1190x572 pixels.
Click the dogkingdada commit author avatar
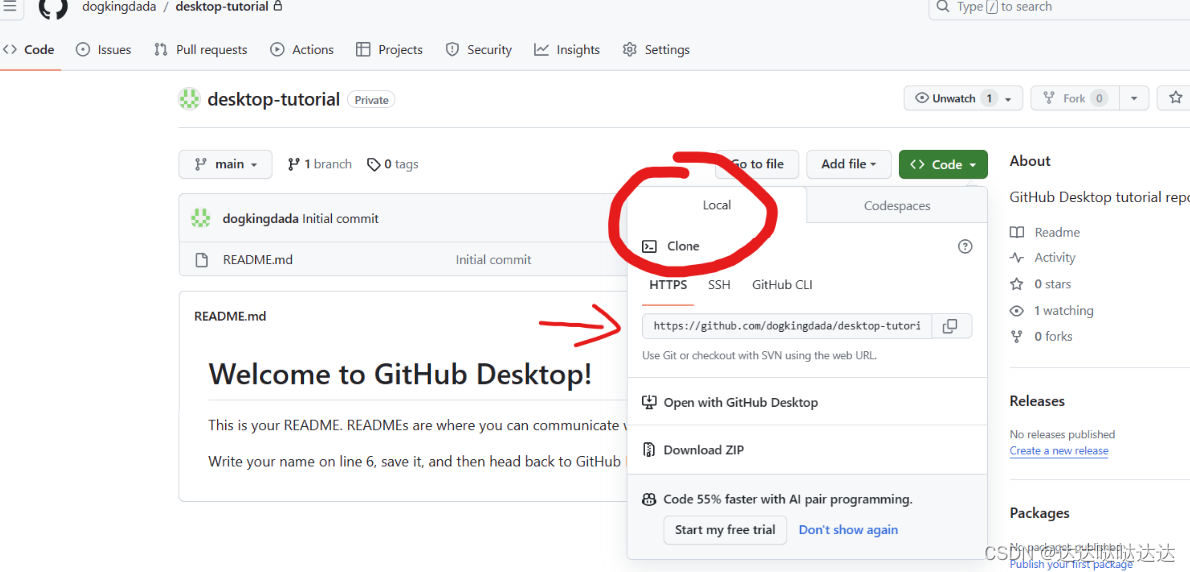200,218
